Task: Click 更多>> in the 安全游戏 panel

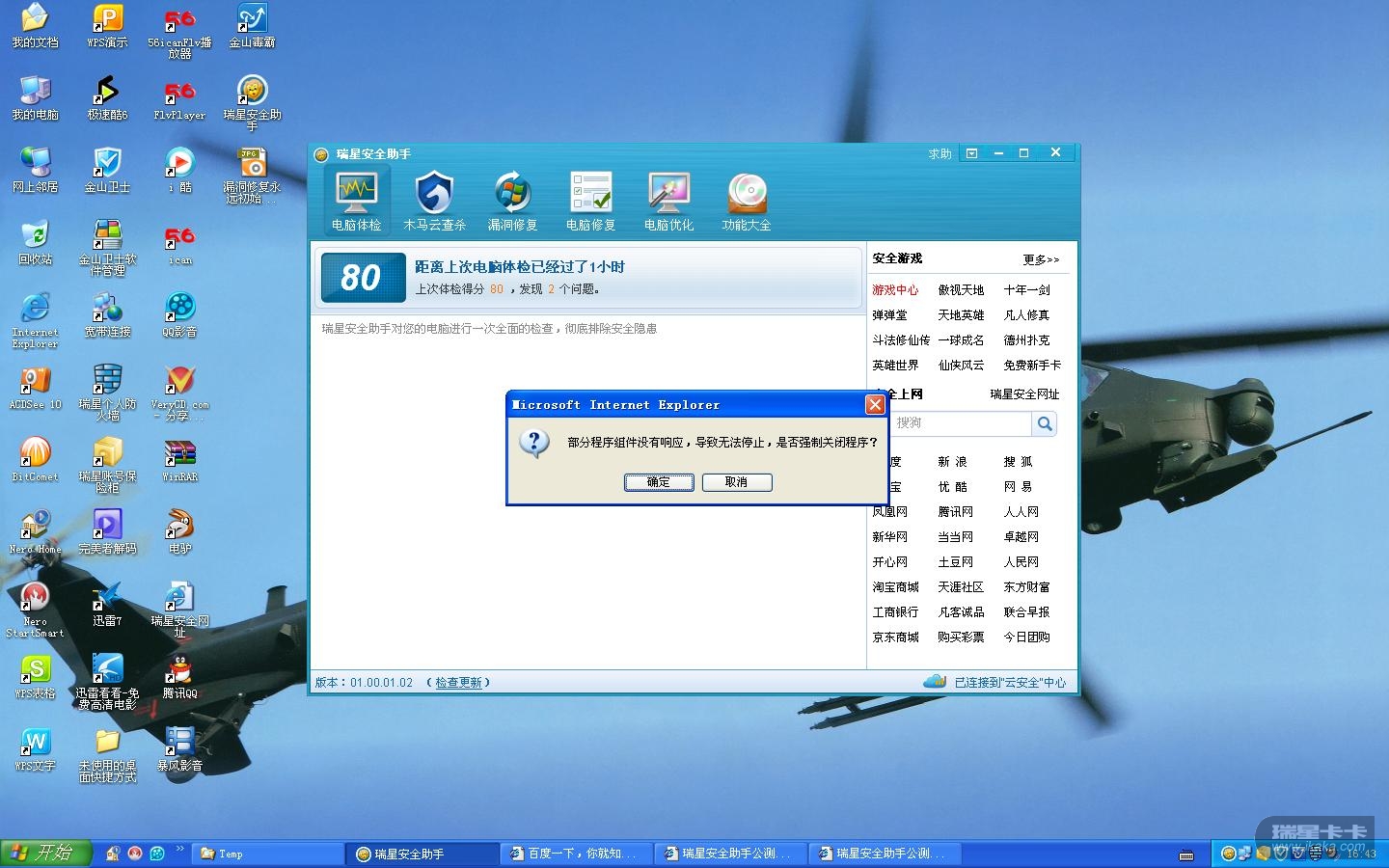Action: (1041, 259)
